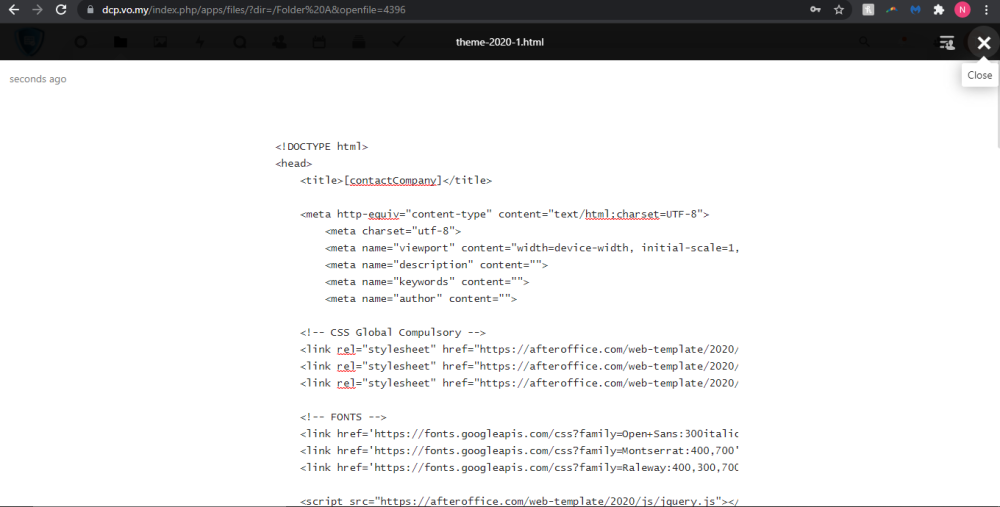Reload the current browser page

pos(61,10)
